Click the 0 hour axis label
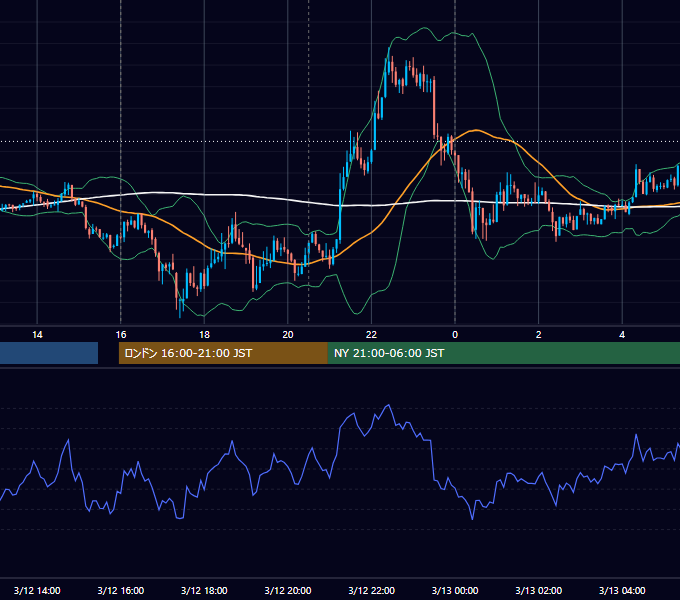Screen dimensions: 680x600 455,335
